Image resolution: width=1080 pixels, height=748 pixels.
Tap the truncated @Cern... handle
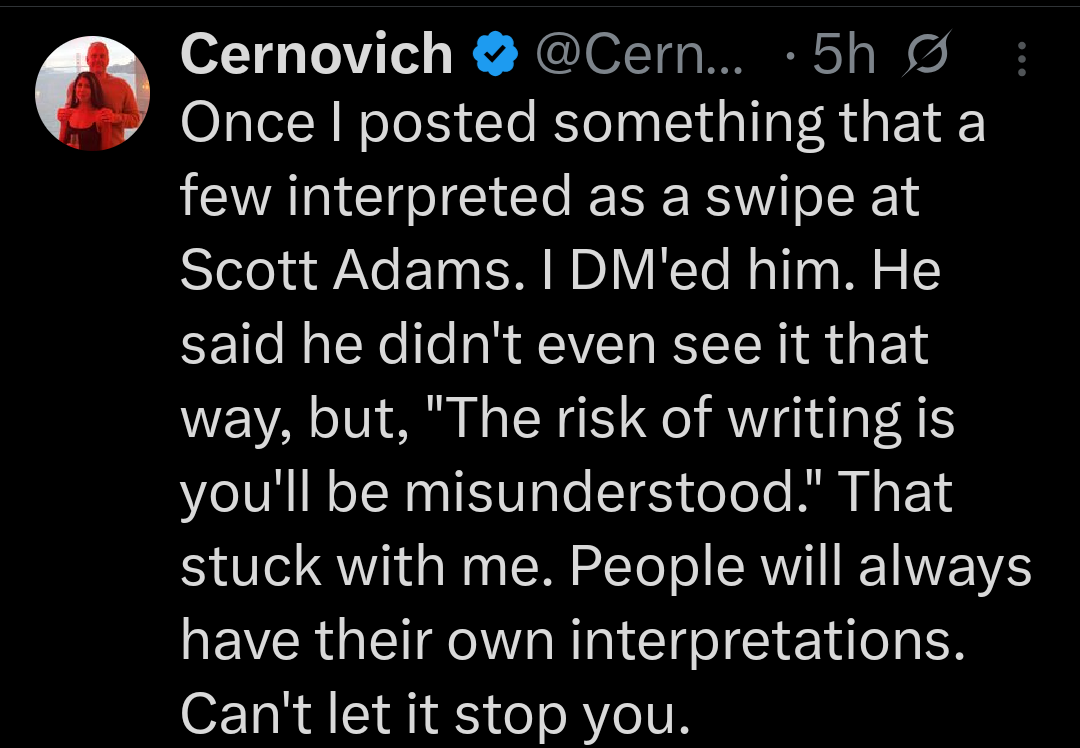[x=640, y=57]
